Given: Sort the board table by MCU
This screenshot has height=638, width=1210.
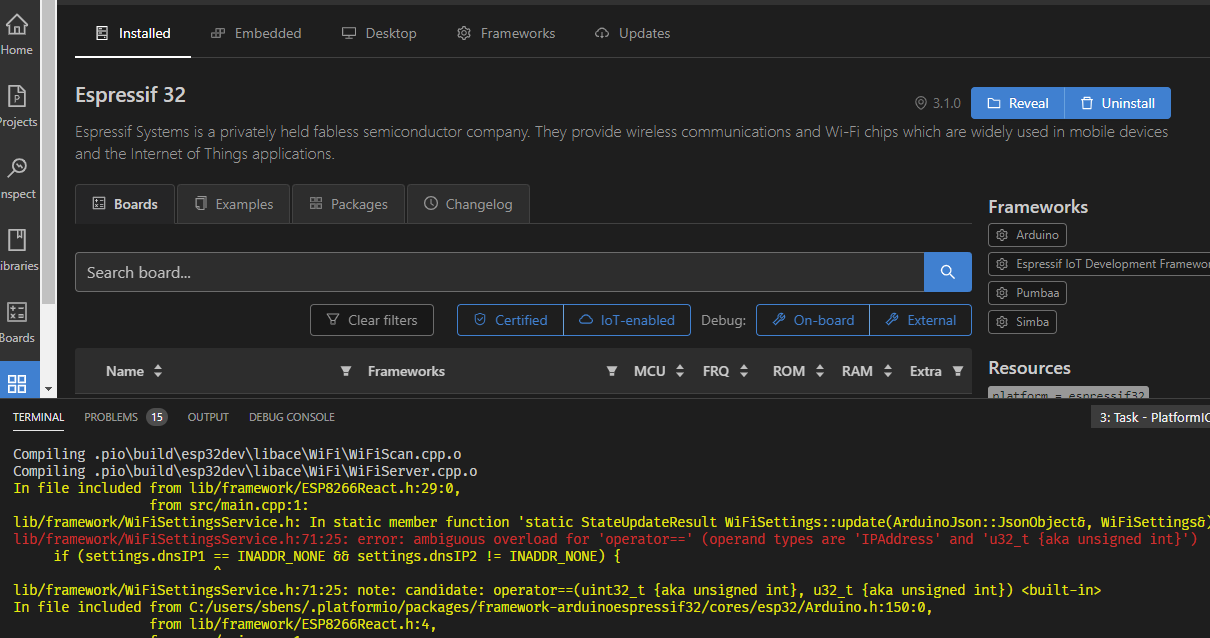Looking at the screenshot, I should [680, 371].
